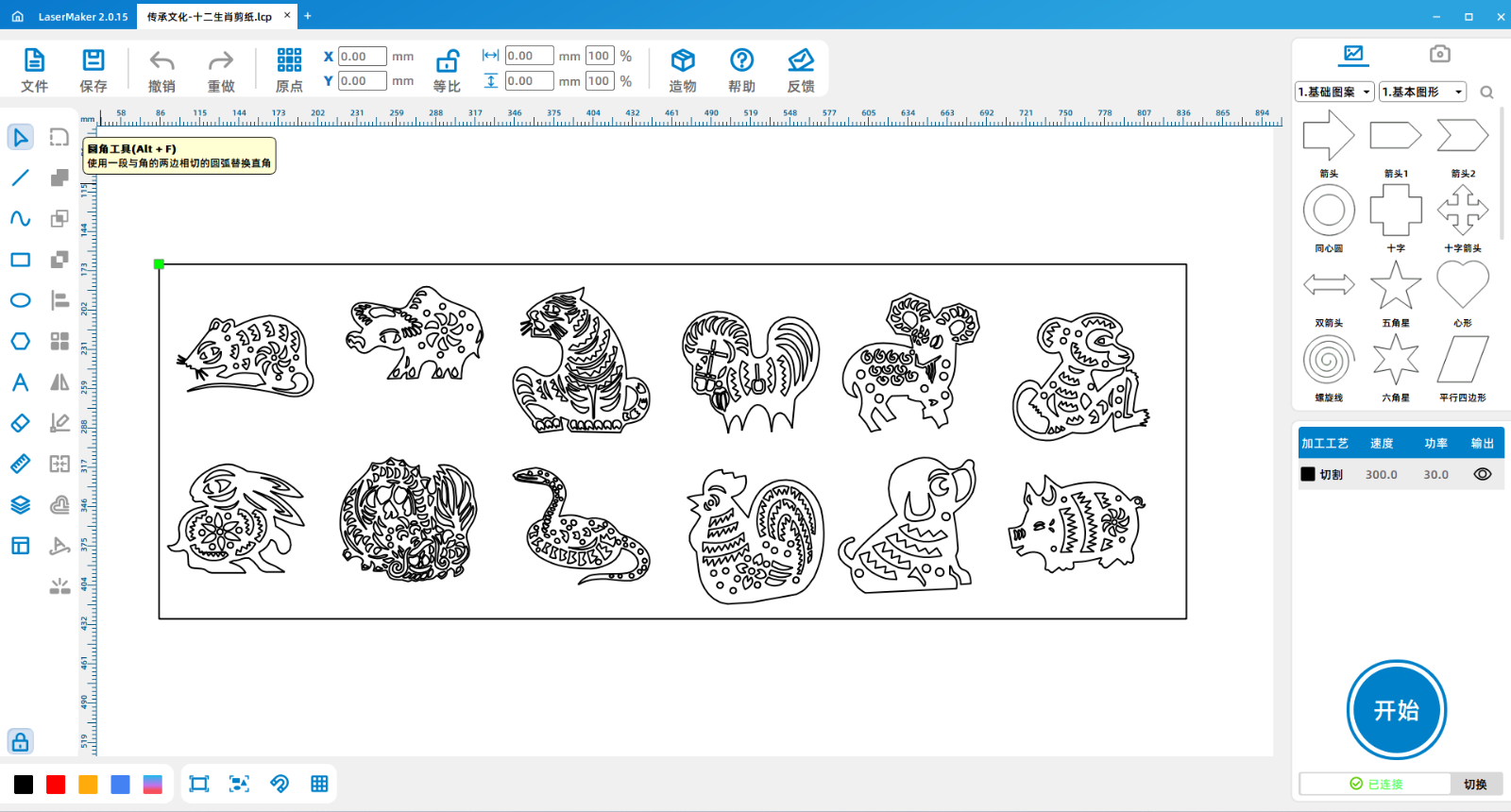This screenshot has height=812, width=1511.
Task: Switch to the 传承文化-十二生肖剪纸.lcp tab
Action: (210, 16)
